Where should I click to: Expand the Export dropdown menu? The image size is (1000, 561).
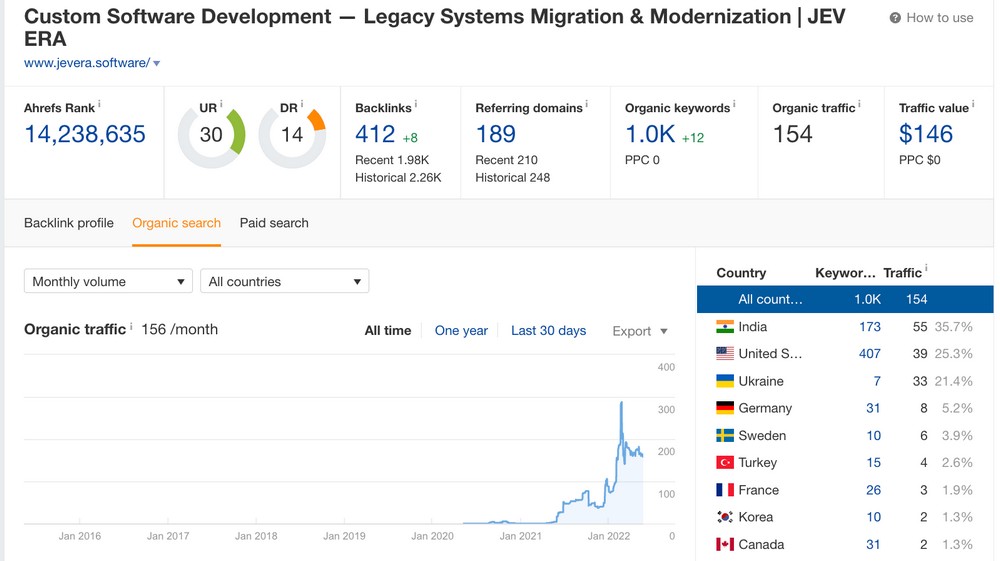tap(640, 331)
